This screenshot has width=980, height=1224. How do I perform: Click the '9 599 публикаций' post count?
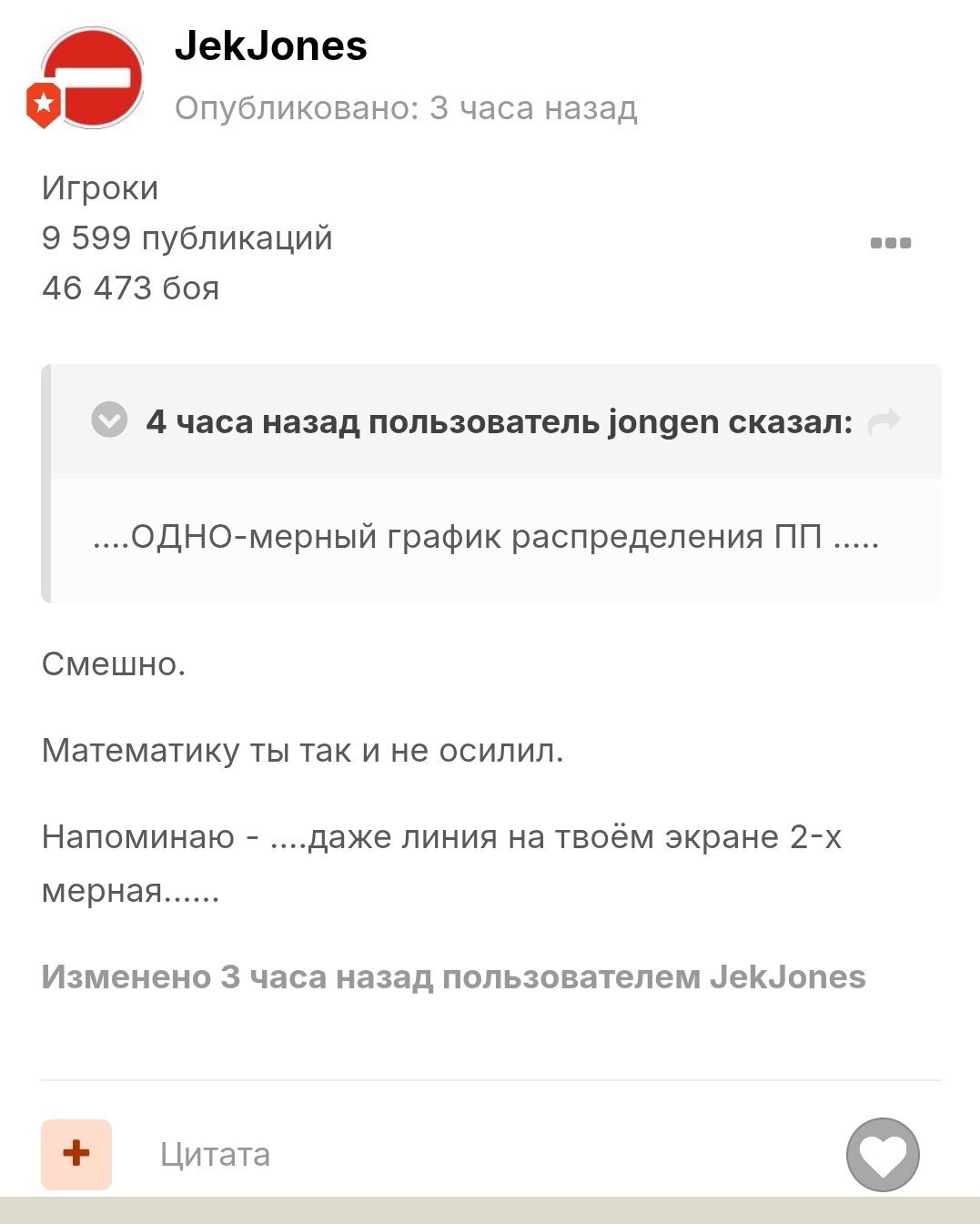tap(187, 238)
